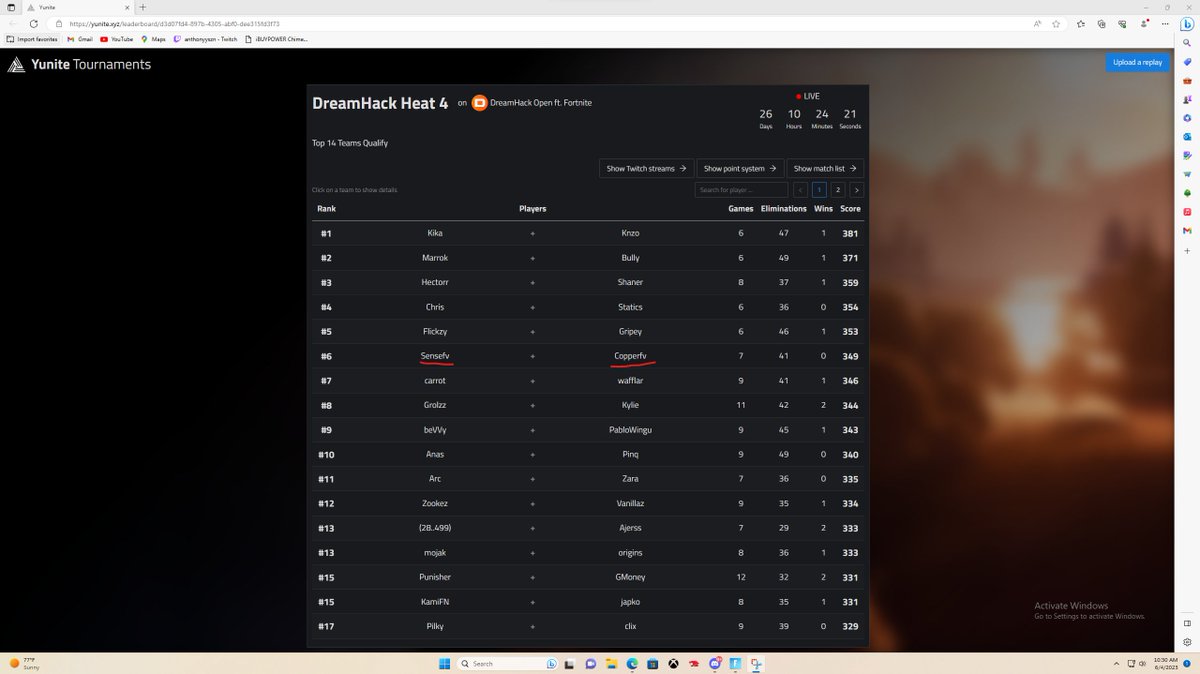Expand the rank #2 Marrok and Bully team
This screenshot has height=674, width=1200.
point(588,258)
